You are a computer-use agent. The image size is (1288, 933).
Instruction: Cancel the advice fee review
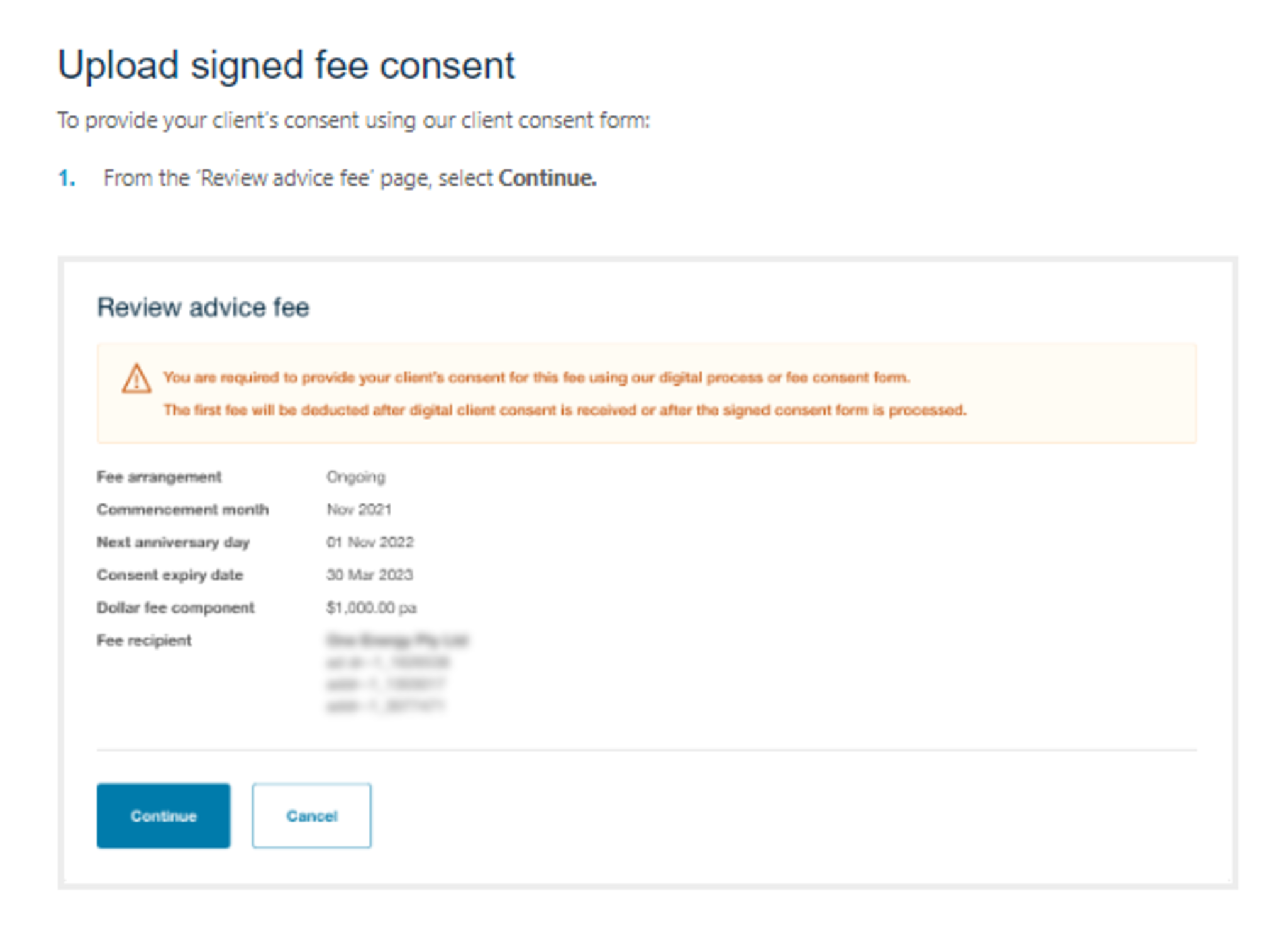click(x=311, y=815)
